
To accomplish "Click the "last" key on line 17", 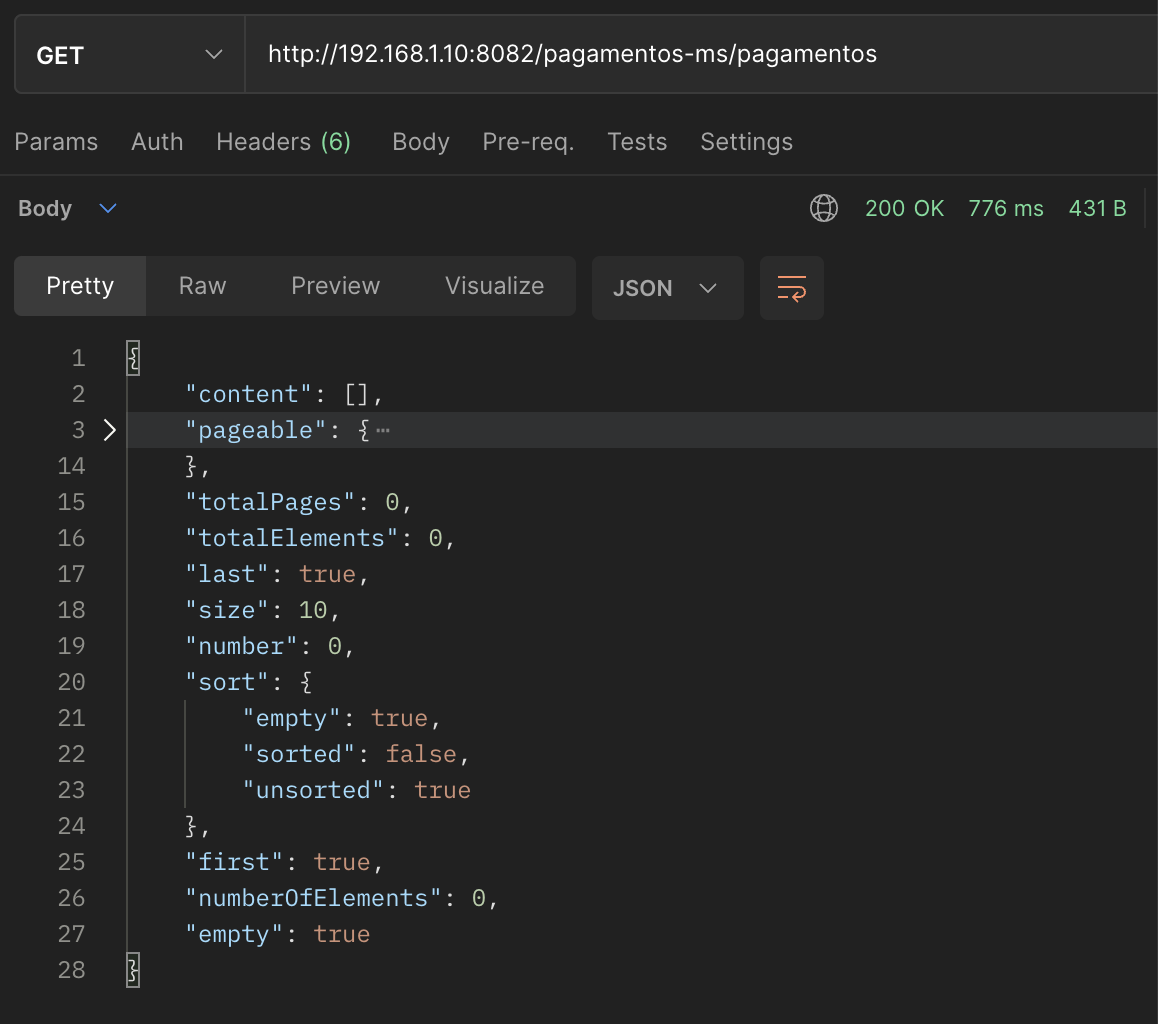I will (227, 574).
